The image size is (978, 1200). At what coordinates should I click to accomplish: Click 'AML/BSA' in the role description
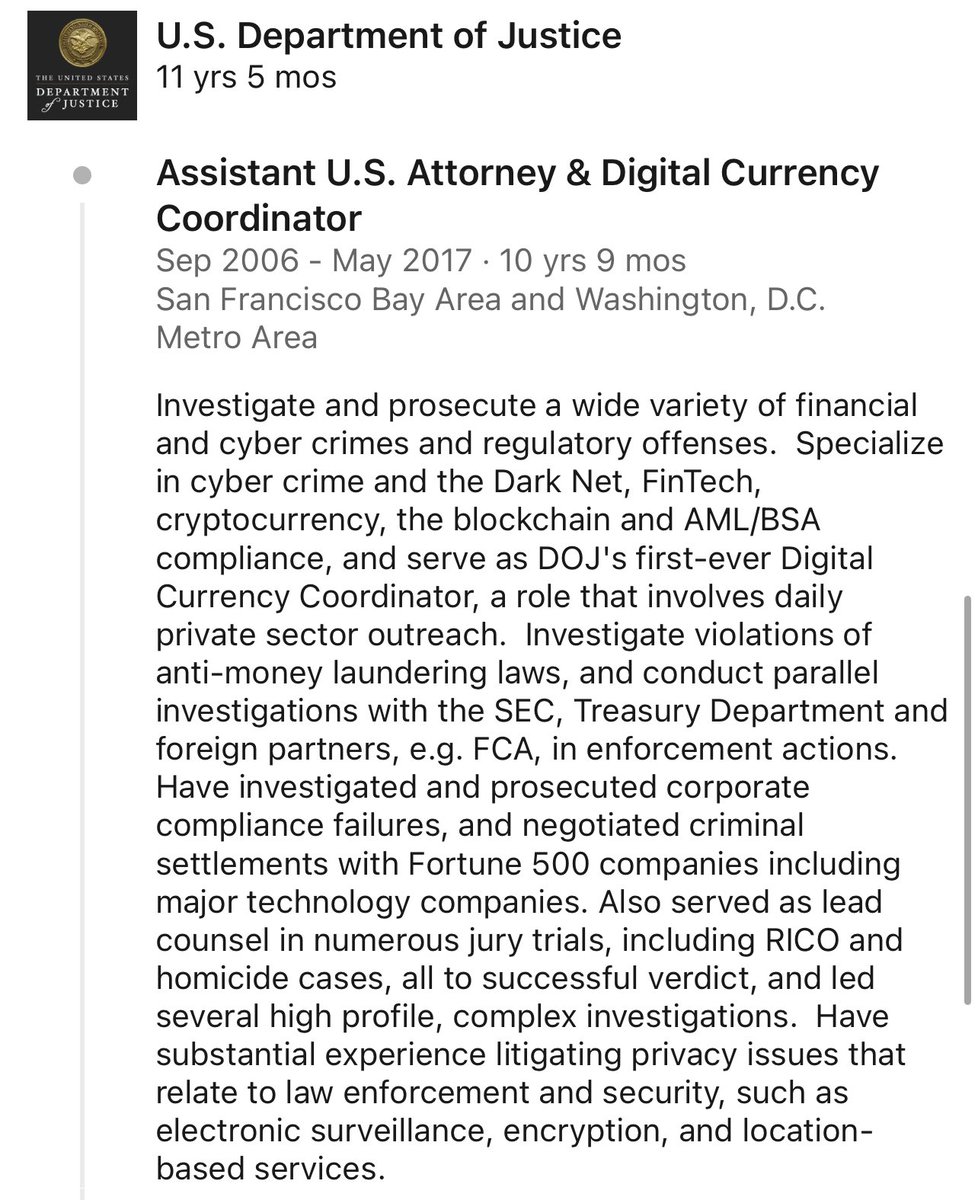click(x=741, y=521)
